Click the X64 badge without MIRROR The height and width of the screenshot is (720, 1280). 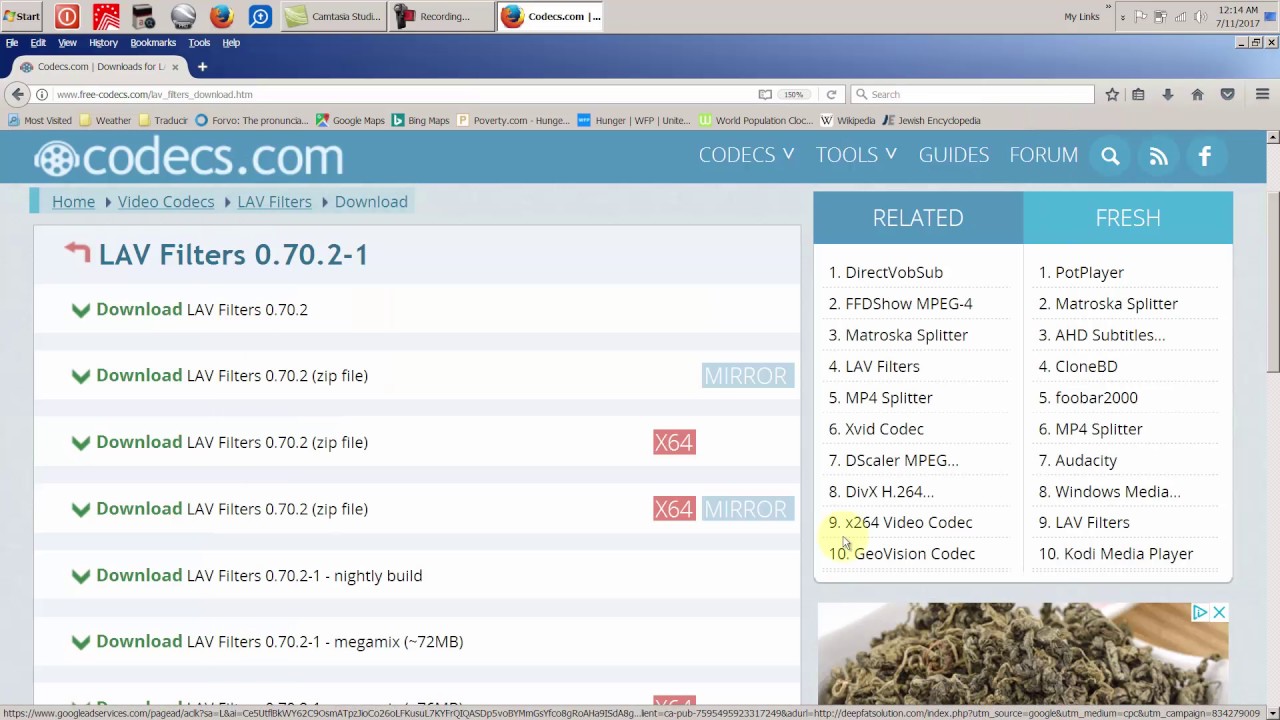[674, 442]
